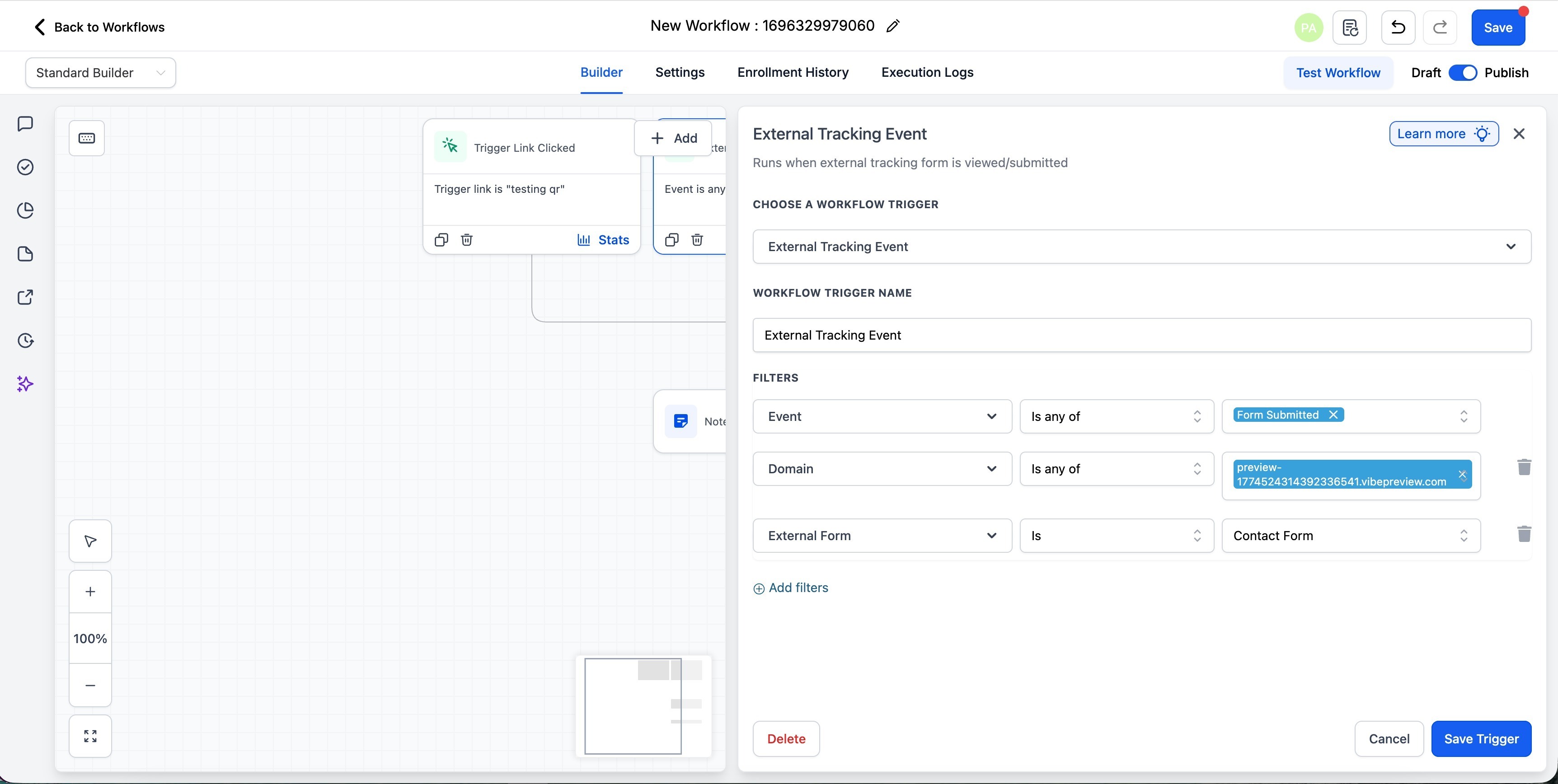Click the fit-to-screen canvas icon
Screen dimensions: 1558x784
(x=90, y=736)
